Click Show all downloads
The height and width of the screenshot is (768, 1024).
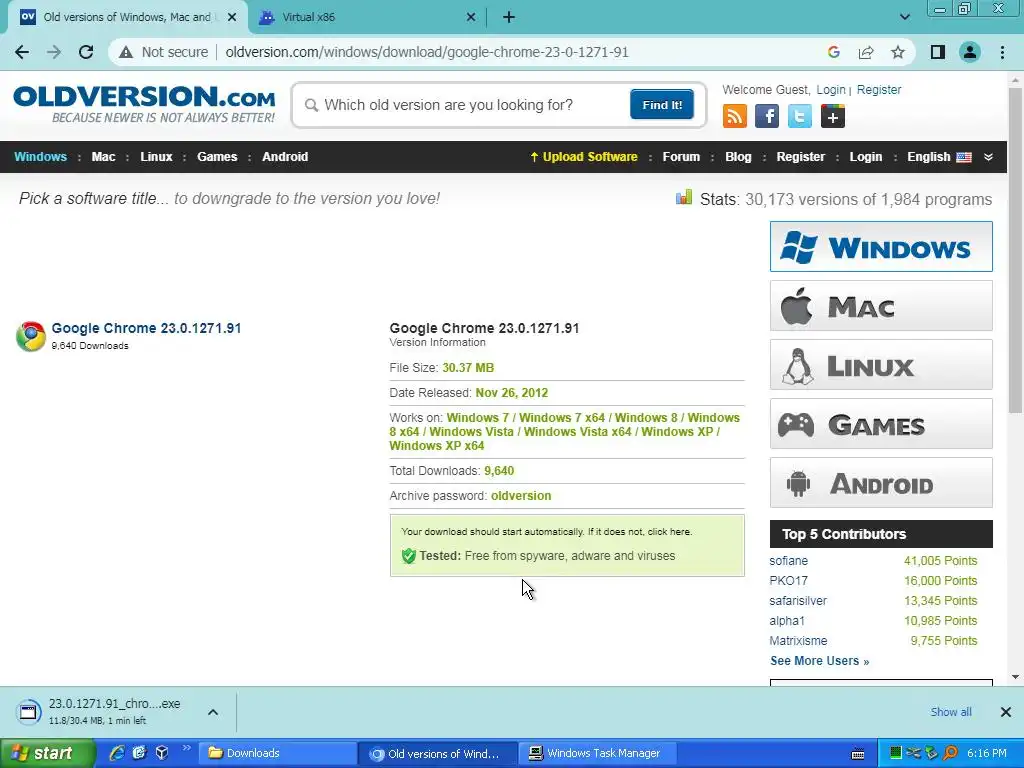(951, 712)
